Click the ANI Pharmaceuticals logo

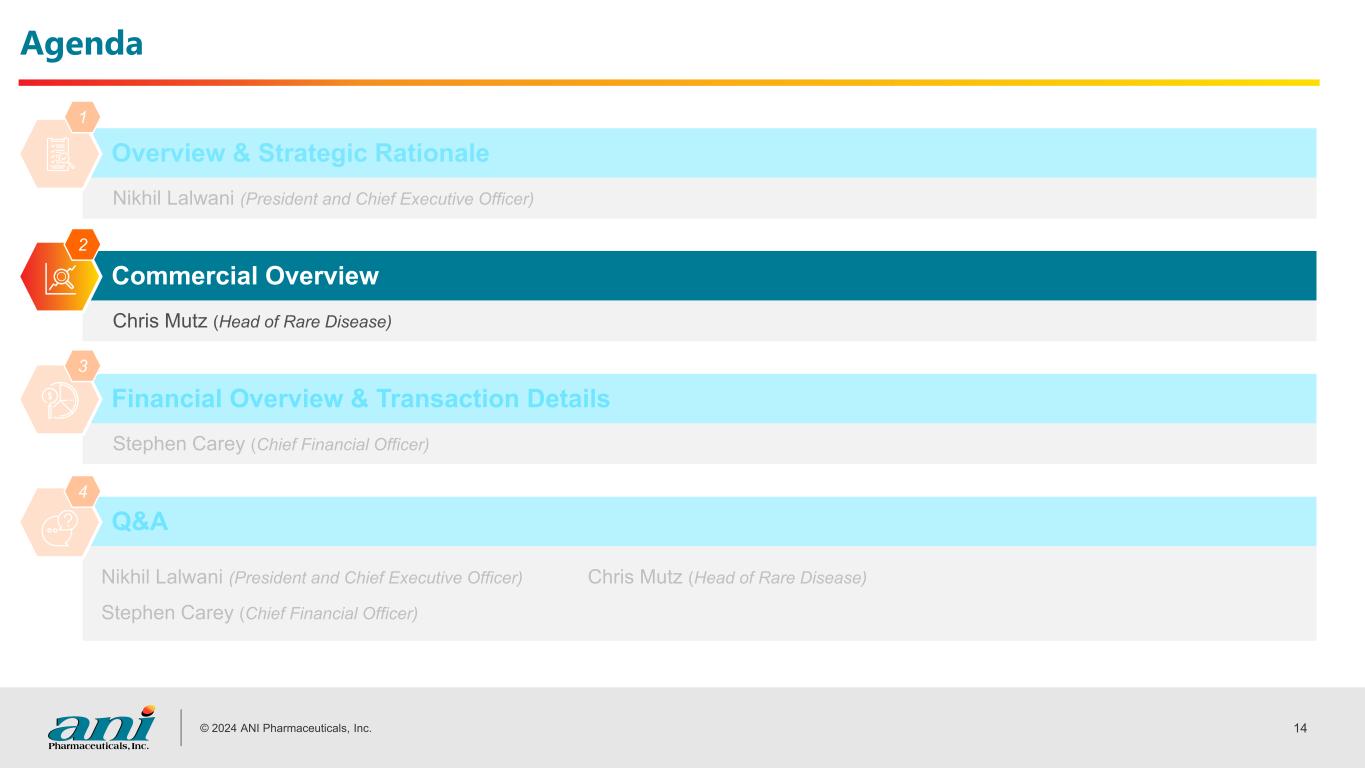pos(101,727)
